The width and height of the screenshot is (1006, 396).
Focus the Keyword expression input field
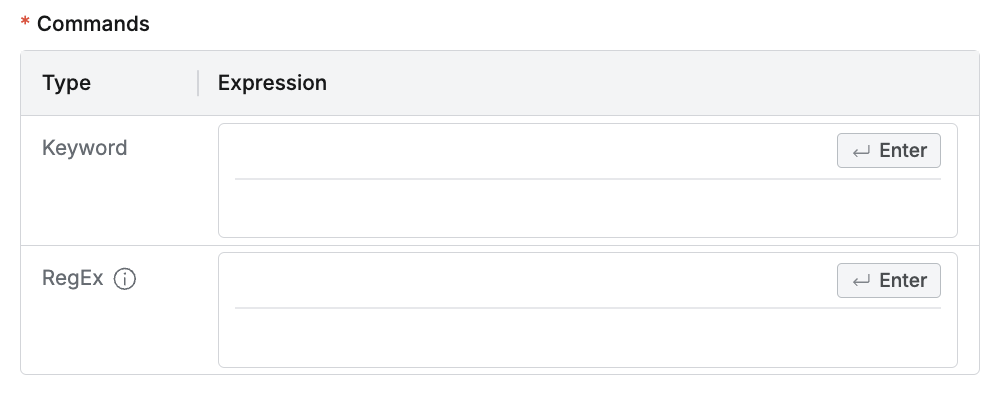[x=534, y=151]
